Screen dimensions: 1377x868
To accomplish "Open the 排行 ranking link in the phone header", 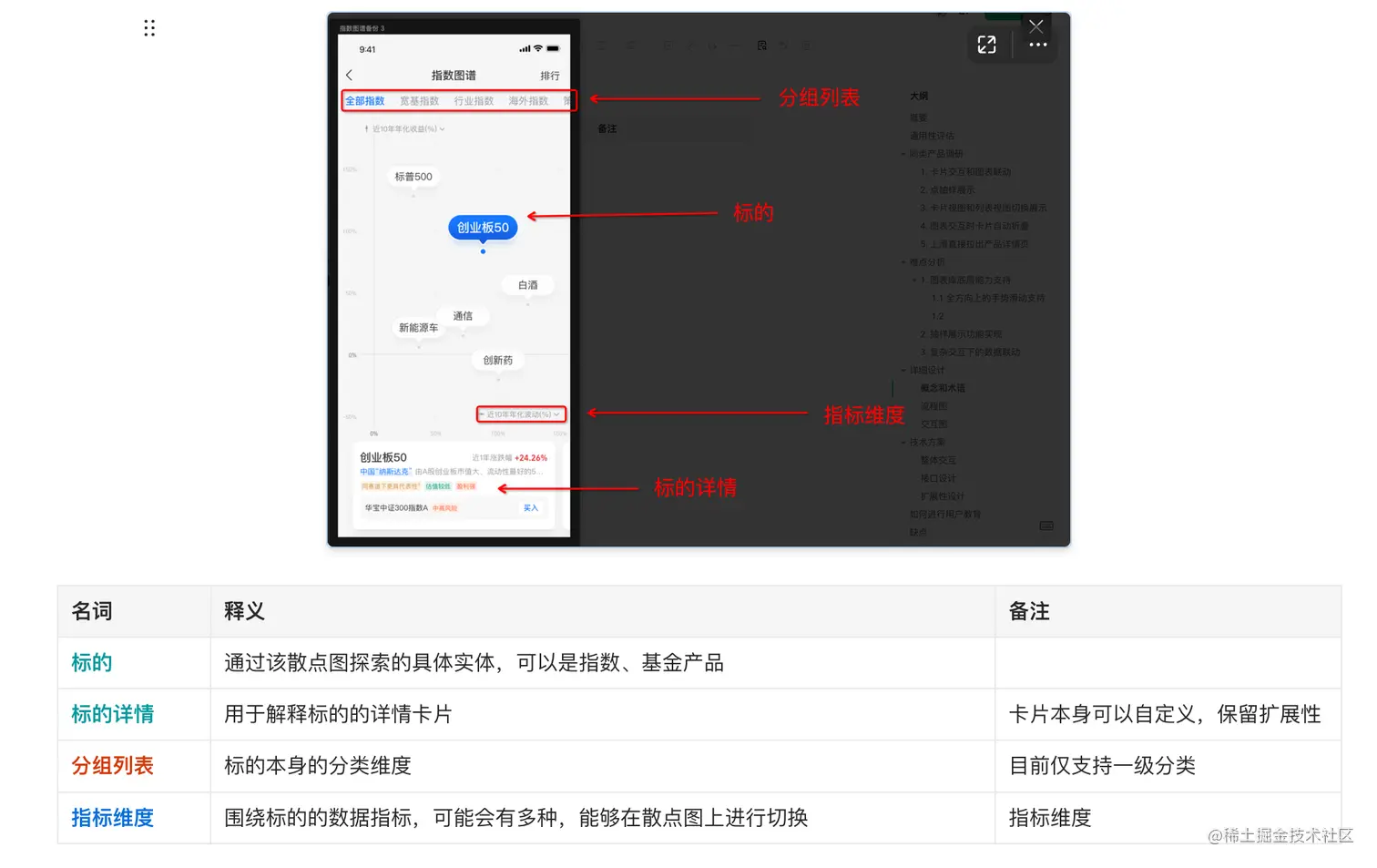I will click(550, 76).
